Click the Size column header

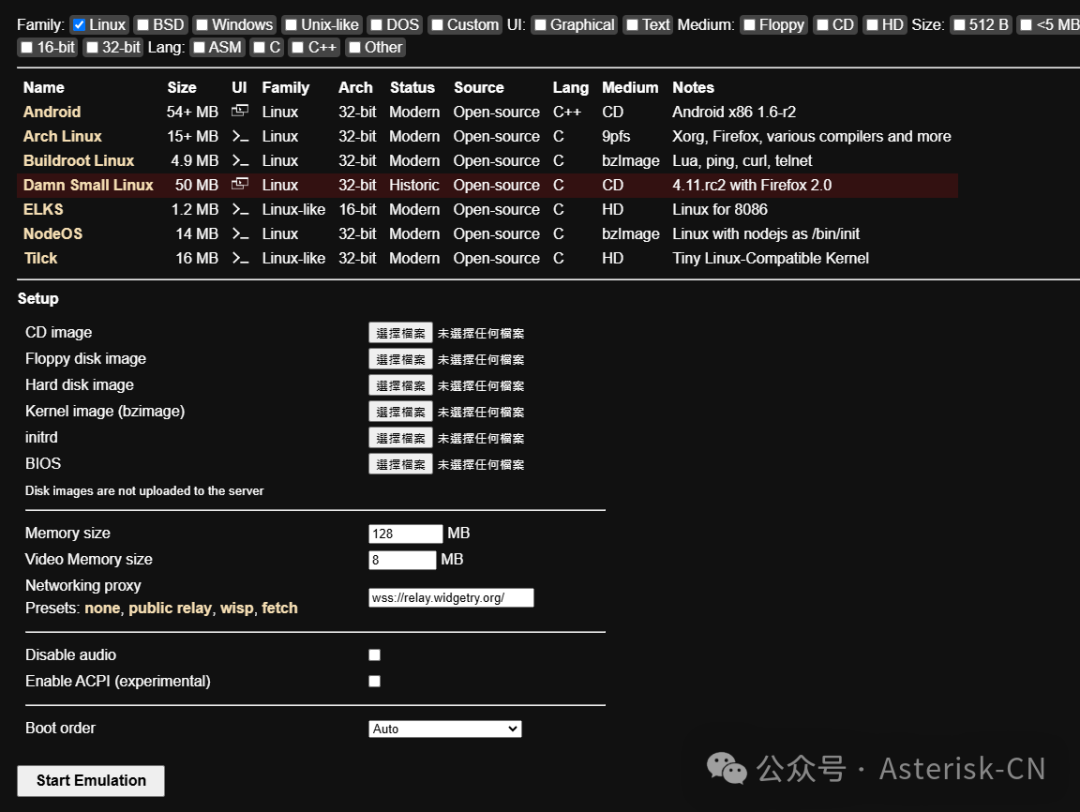(x=182, y=87)
